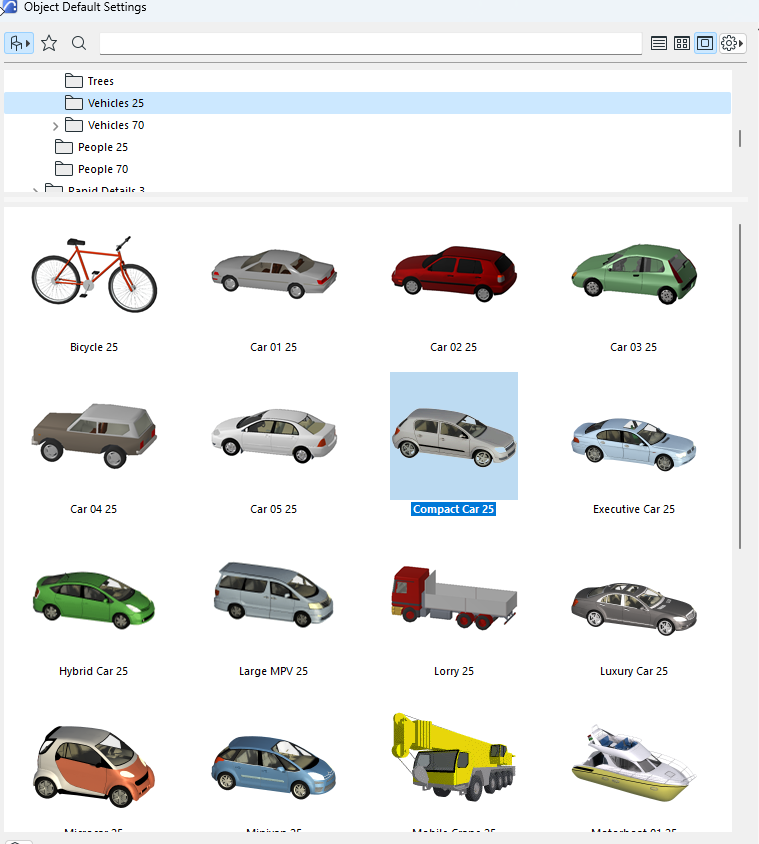Select the motorboat thumbnail
The width and height of the screenshot is (759, 844).
click(634, 763)
